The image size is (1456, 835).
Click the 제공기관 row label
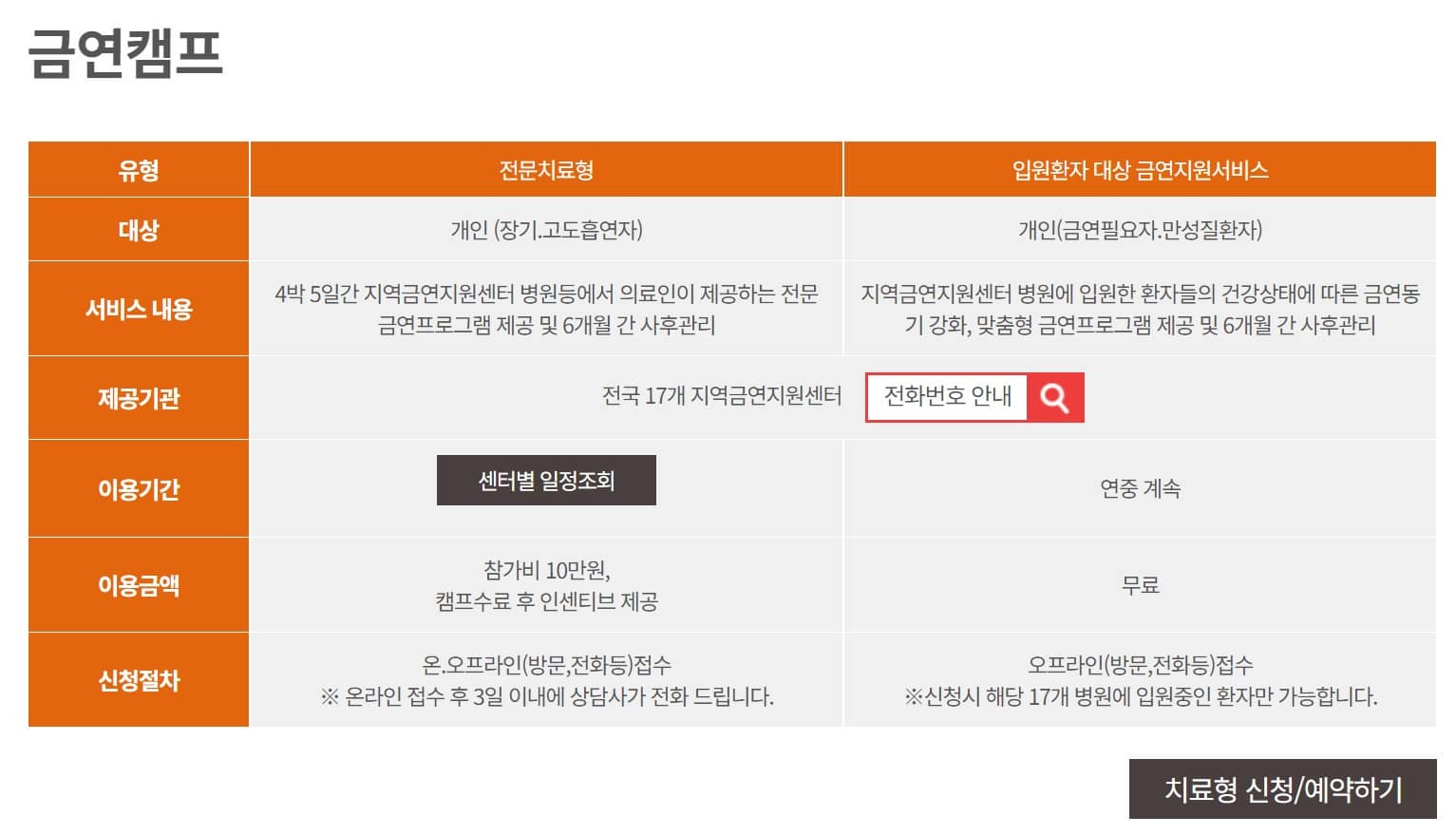pos(138,398)
